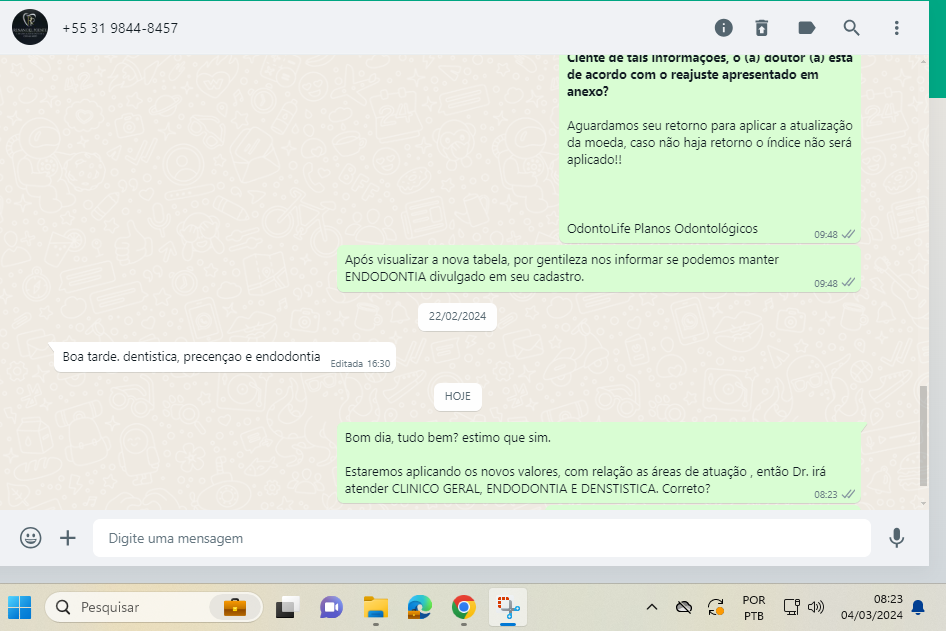Click the chat vertical scrollbar thumb
Screen dimensions: 946x631
pyautogui.click(x=923, y=436)
